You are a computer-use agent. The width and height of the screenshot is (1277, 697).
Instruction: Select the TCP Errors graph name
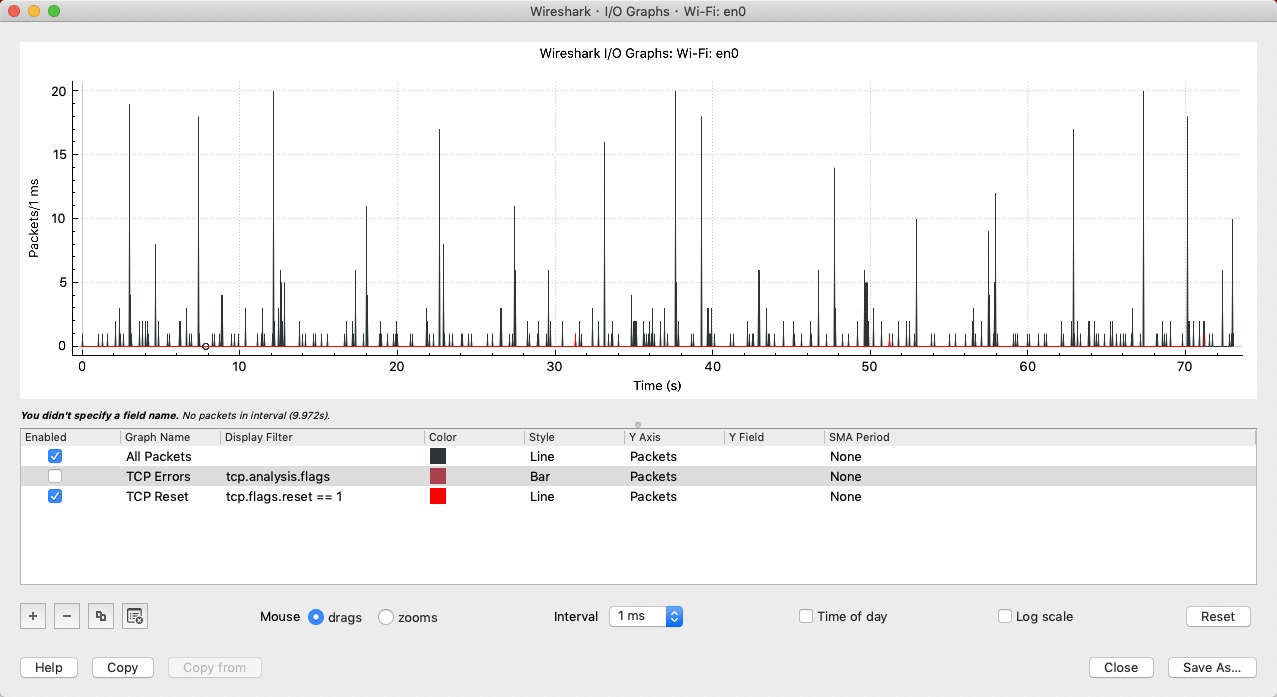(x=158, y=476)
